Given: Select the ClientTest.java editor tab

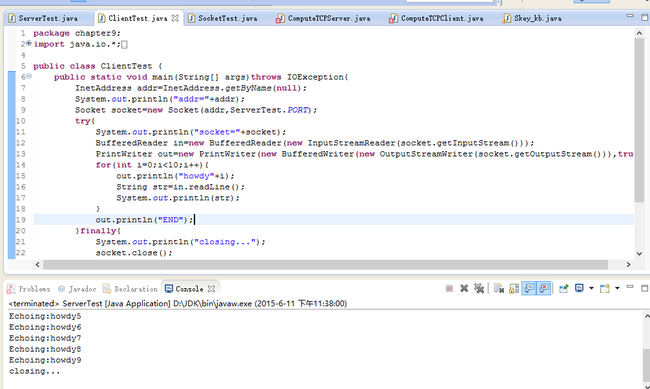Looking at the screenshot, I should [138, 18].
